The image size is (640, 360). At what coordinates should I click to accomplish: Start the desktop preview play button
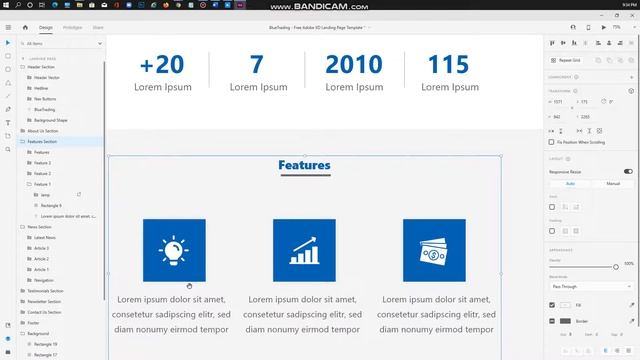point(603,27)
